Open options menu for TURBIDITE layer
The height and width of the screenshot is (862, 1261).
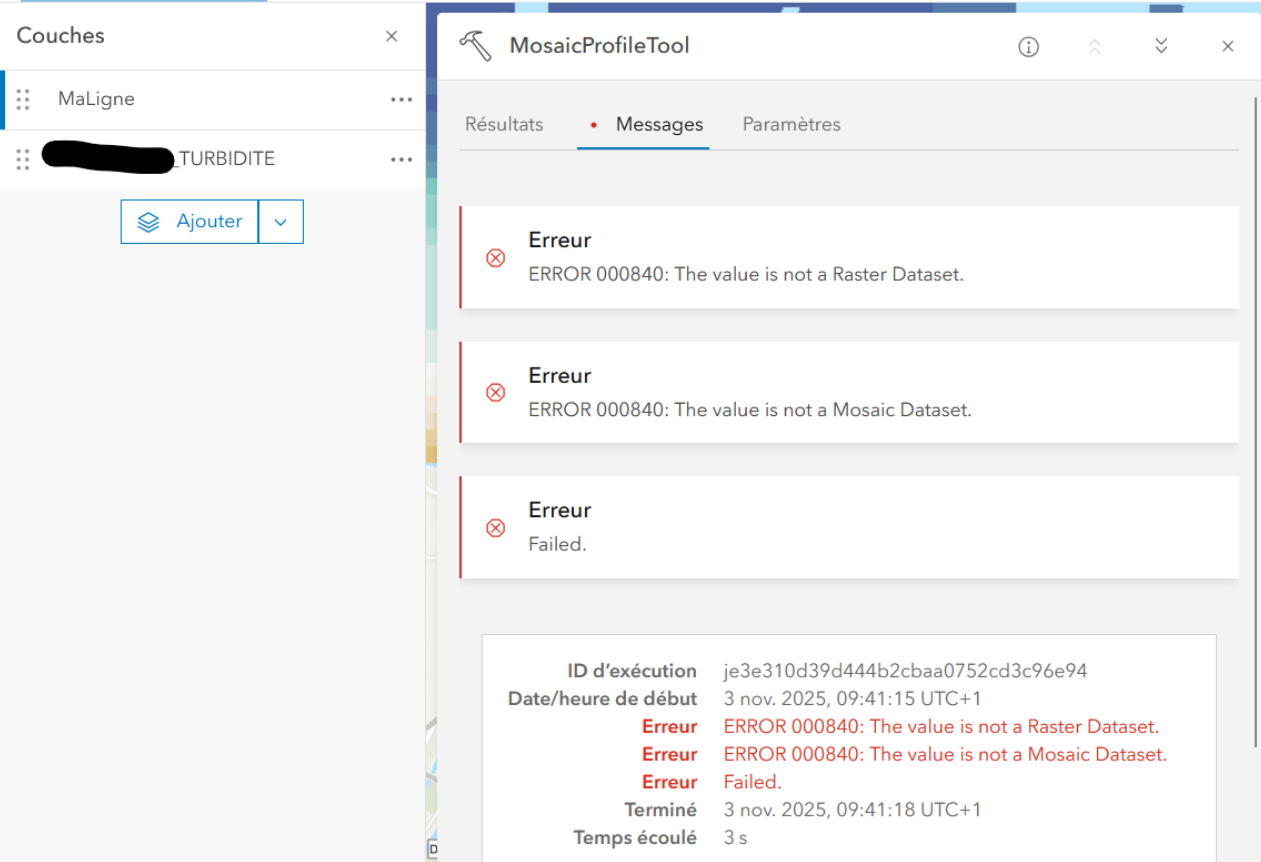[x=401, y=159]
